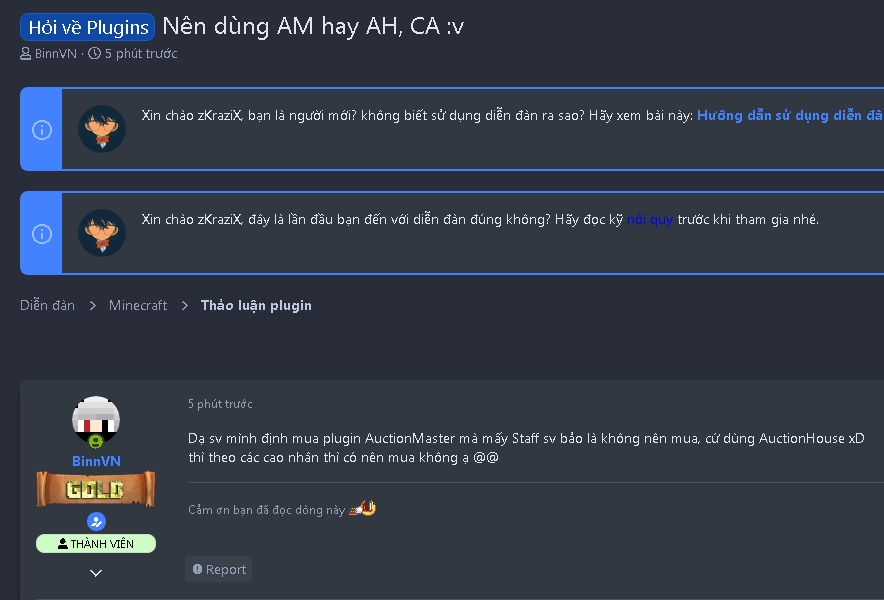Click the "THÀNH VIÊN" member badge
884x600 pixels.
point(96,544)
